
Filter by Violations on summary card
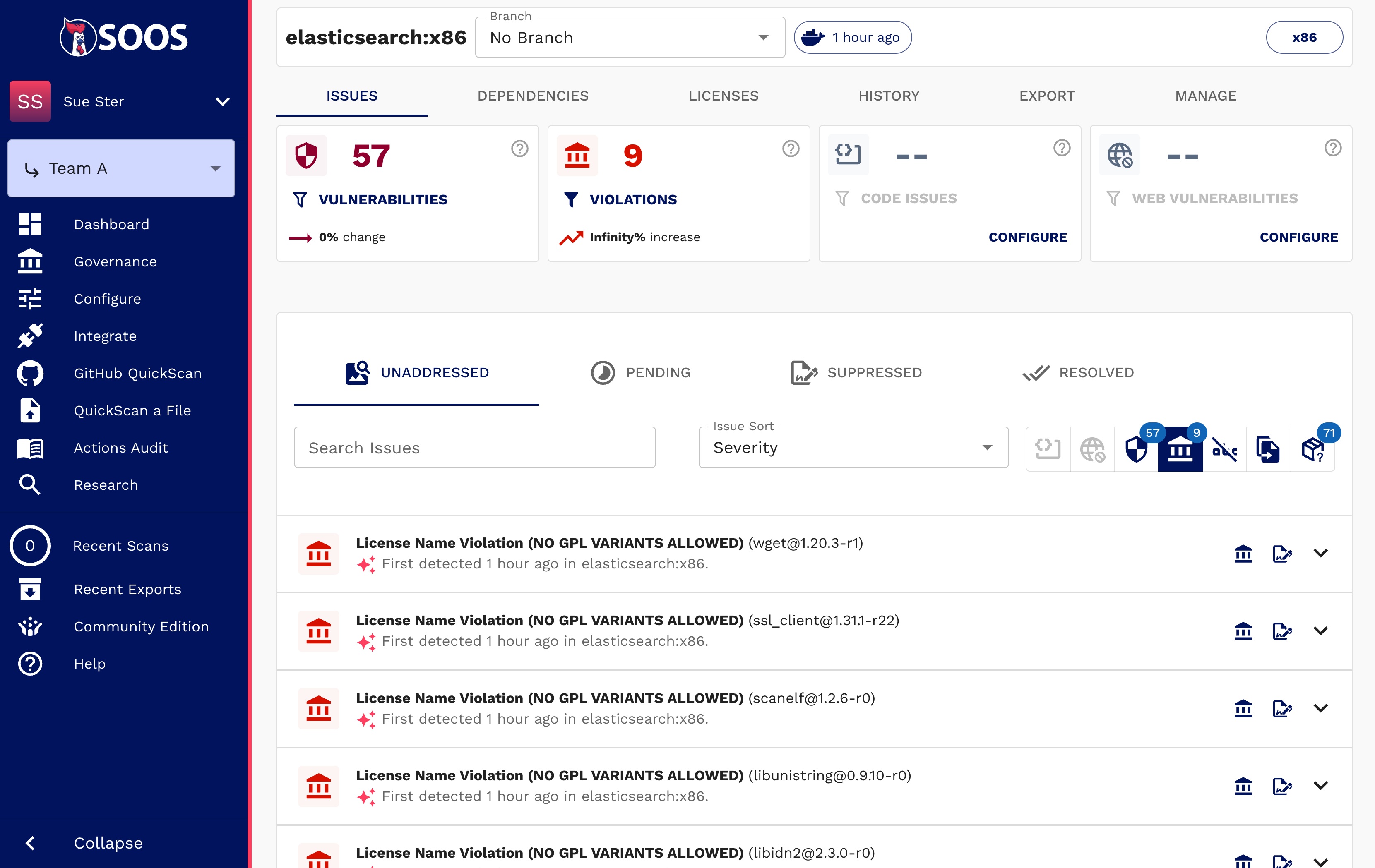(620, 199)
